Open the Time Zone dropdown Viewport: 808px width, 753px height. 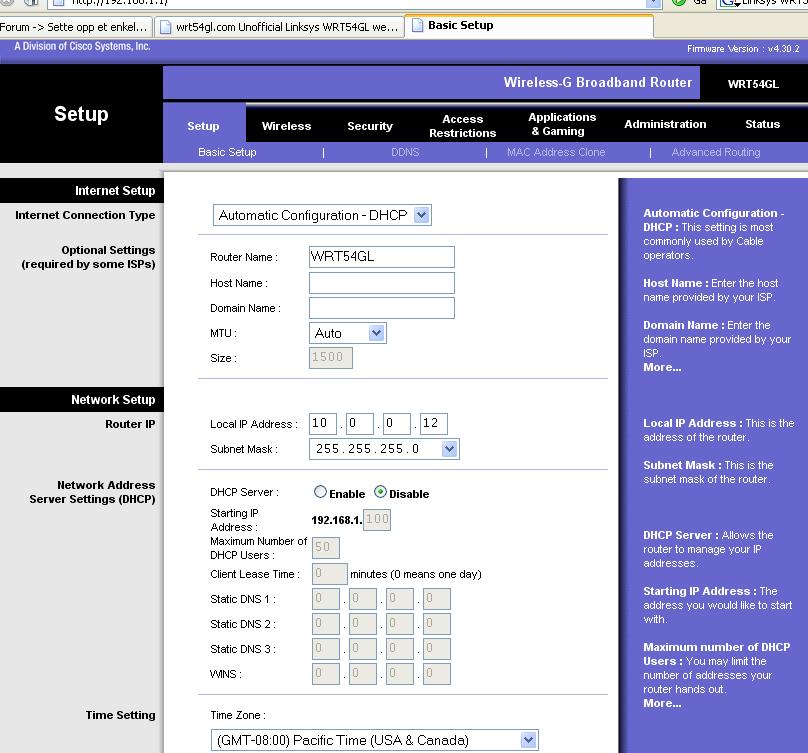(x=375, y=740)
